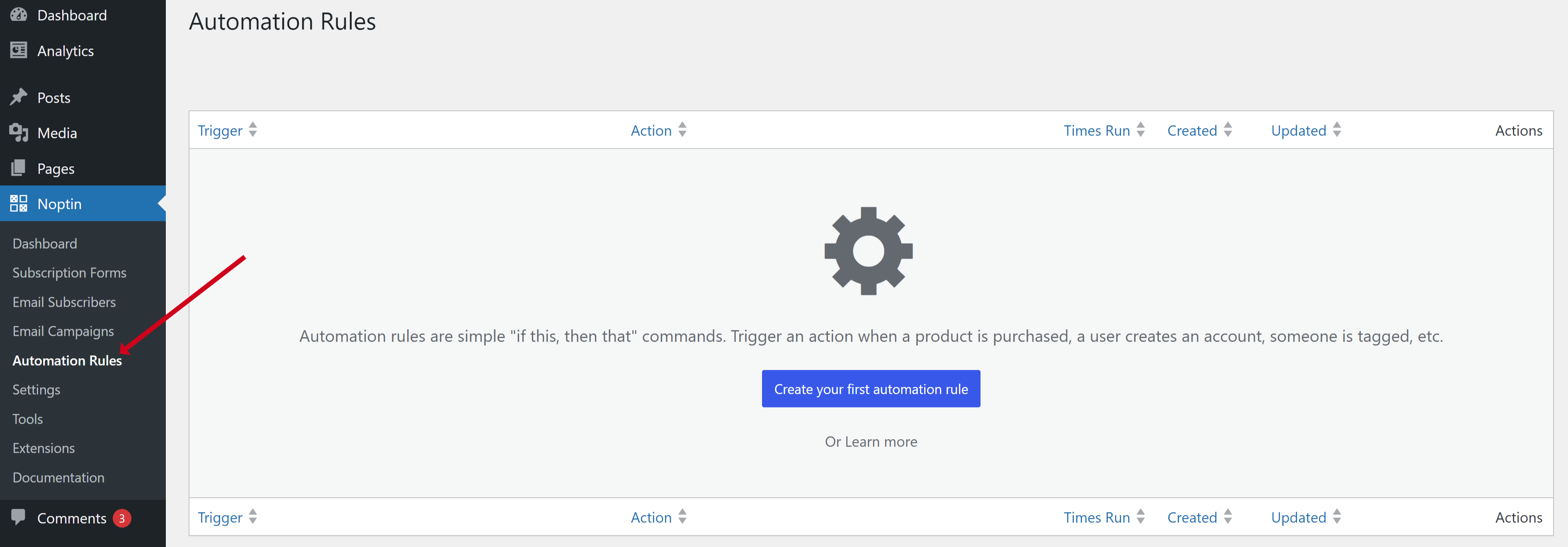This screenshot has width=1568, height=547.
Task: Open Subscription Forms submenu item
Action: [69, 273]
